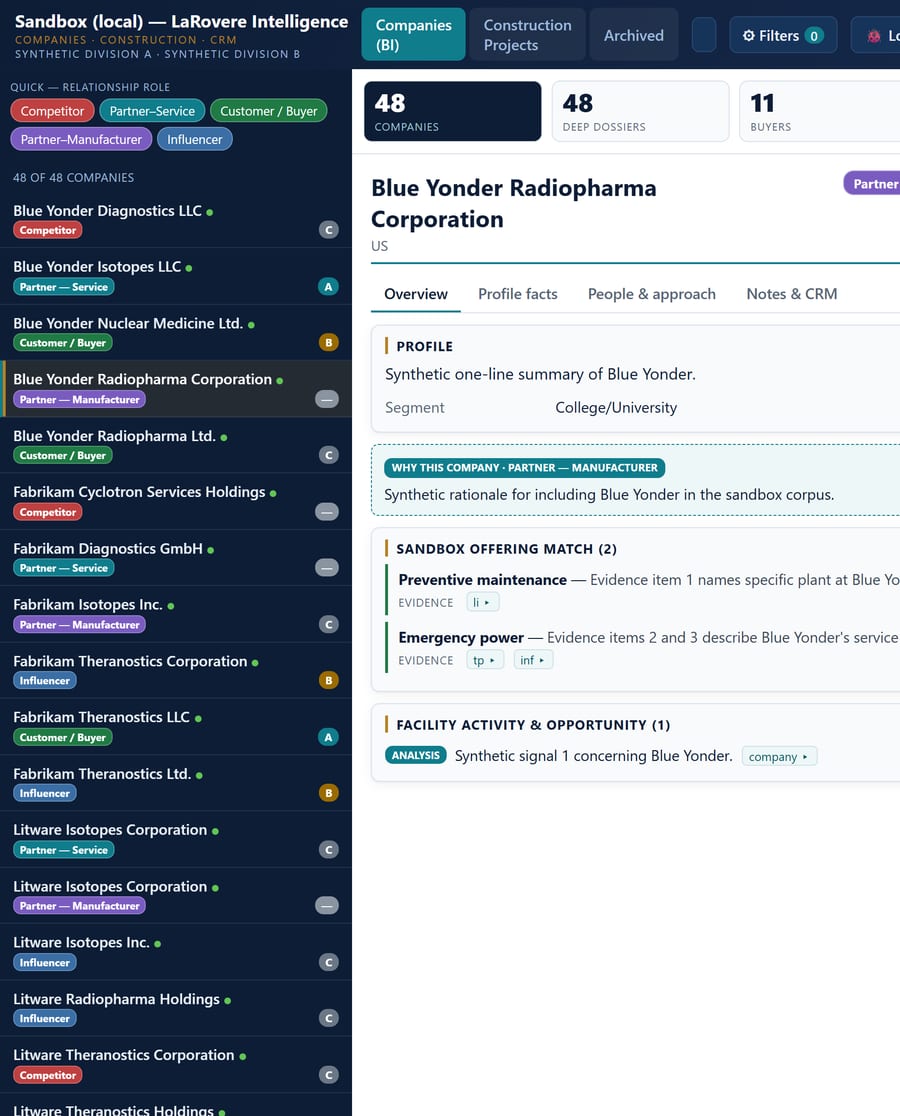Click grade C badge for Blue Yonder Radiopharma Ltd.
The height and width of the screenshot is (1116, 900).
328,455
